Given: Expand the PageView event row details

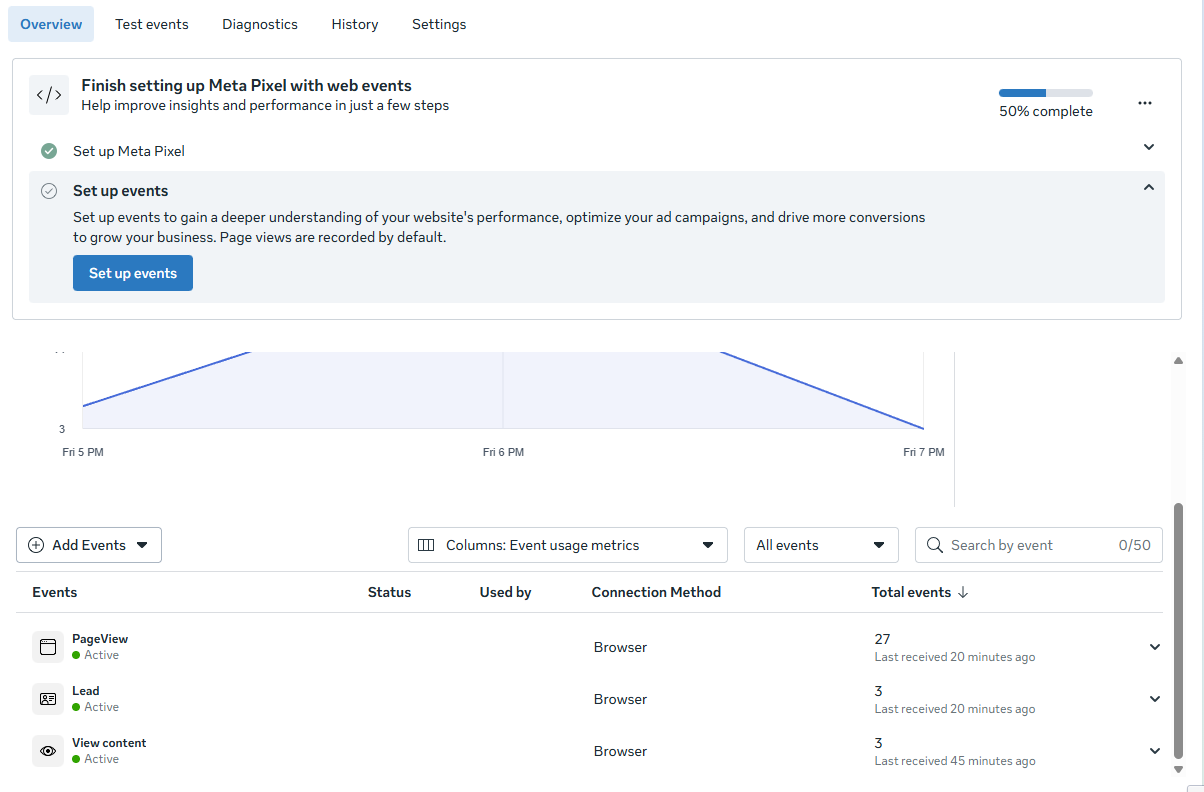Looking at the screenshot, I should [x=1155, y=647].
